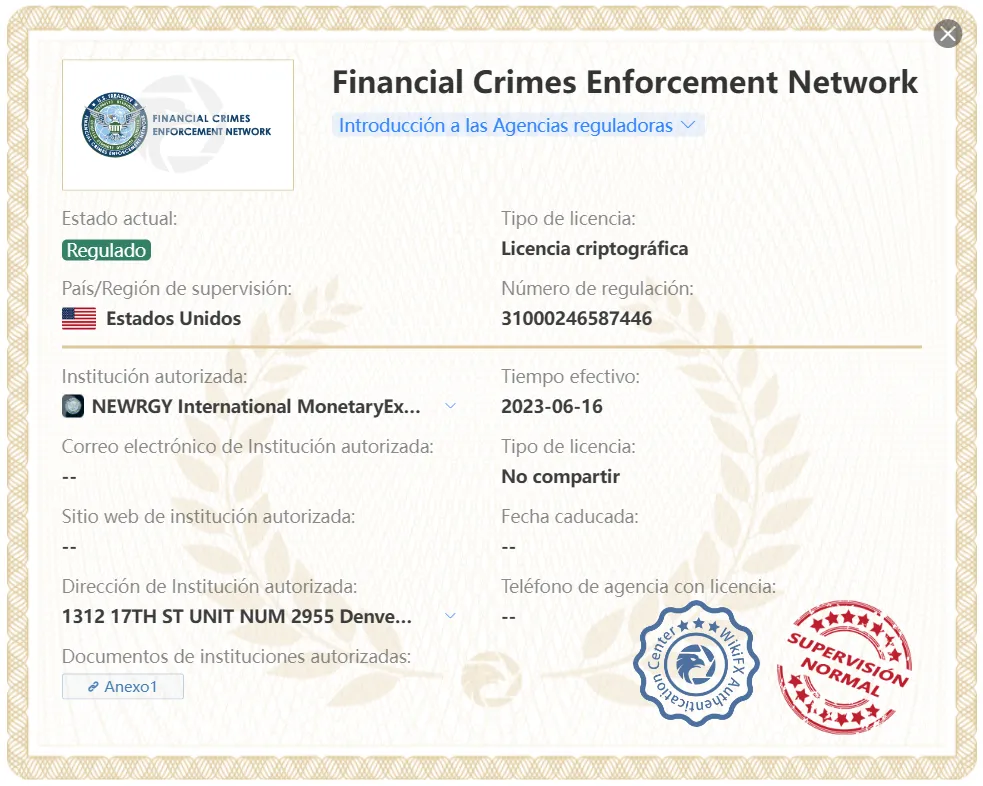Click the Estados Unidos country text
983x786 pixels.
[x=174, y=318]
